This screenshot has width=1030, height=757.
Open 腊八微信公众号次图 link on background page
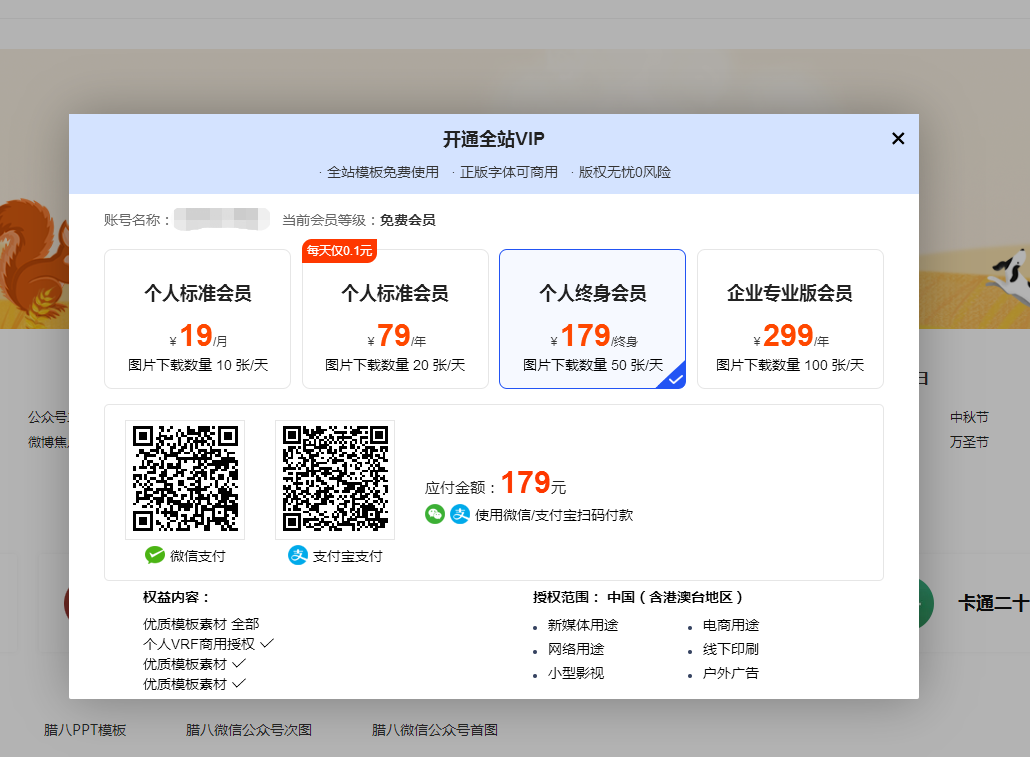coord(248,730)
